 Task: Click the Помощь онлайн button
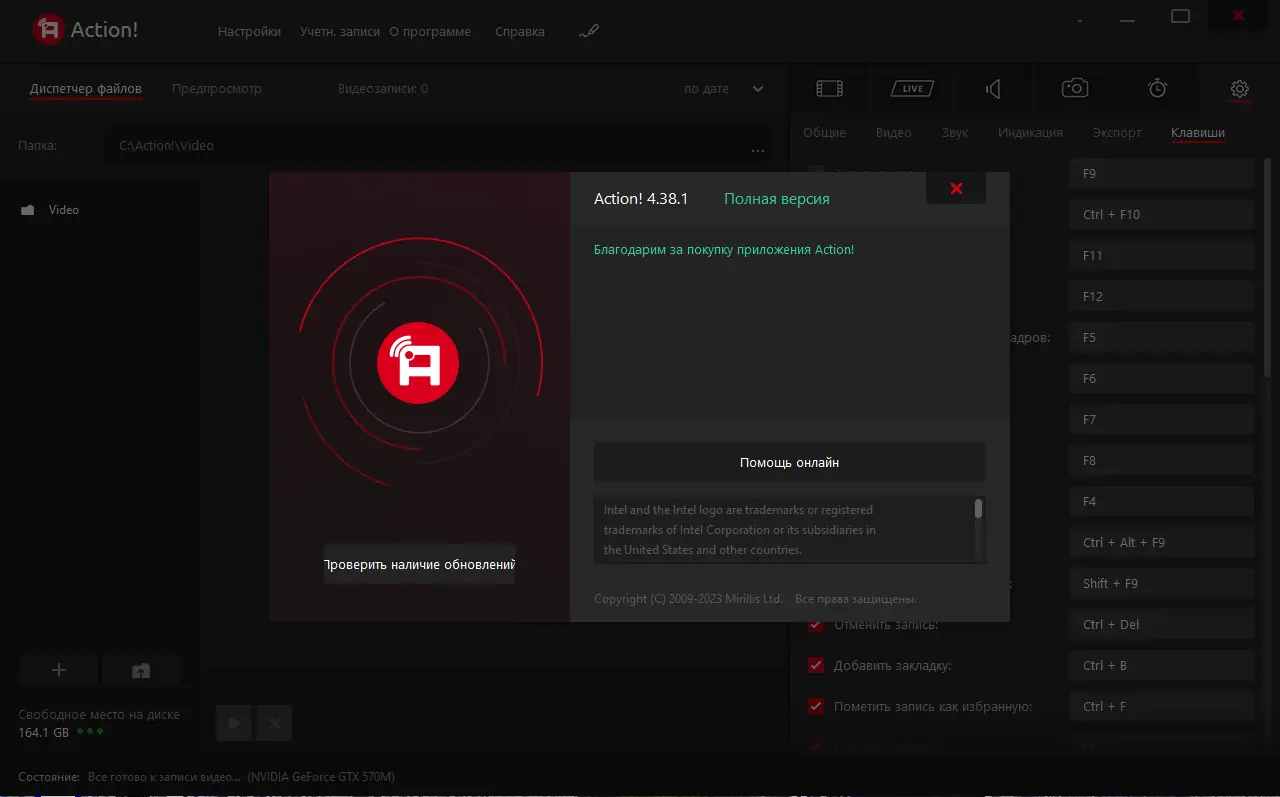(790, 463)
